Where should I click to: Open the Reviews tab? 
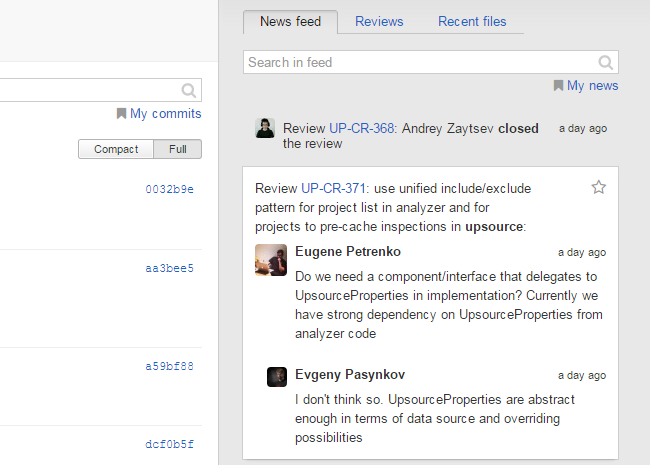[x=379, y=22]
